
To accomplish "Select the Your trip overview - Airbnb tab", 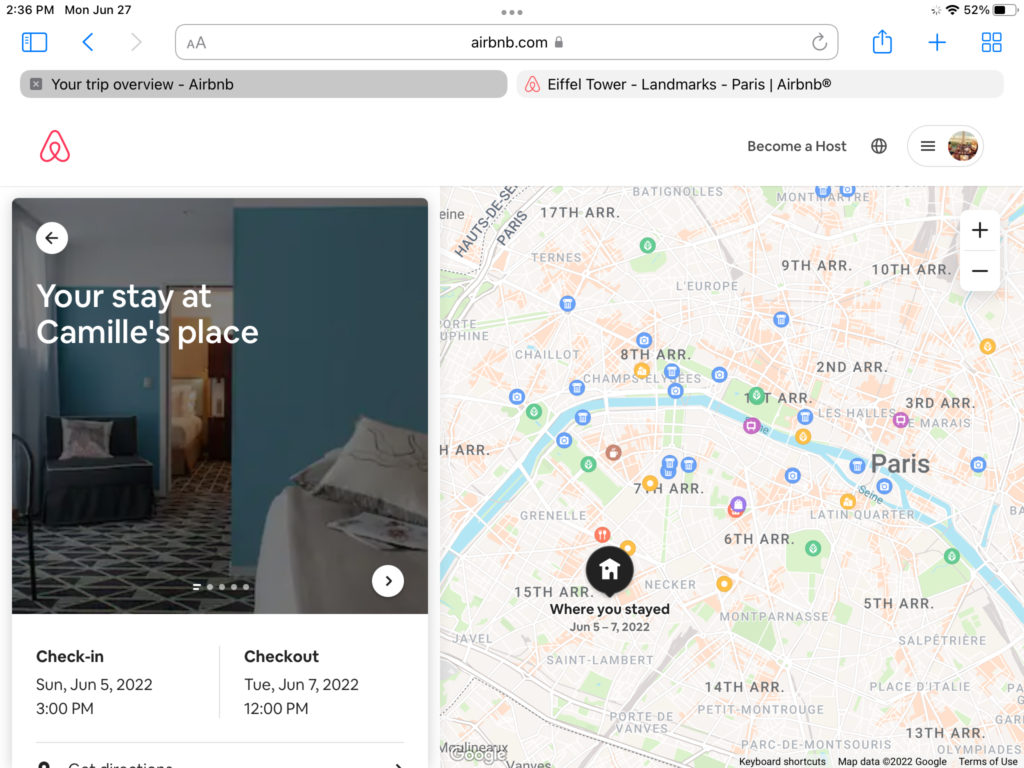I will click(x=264, y=84).
